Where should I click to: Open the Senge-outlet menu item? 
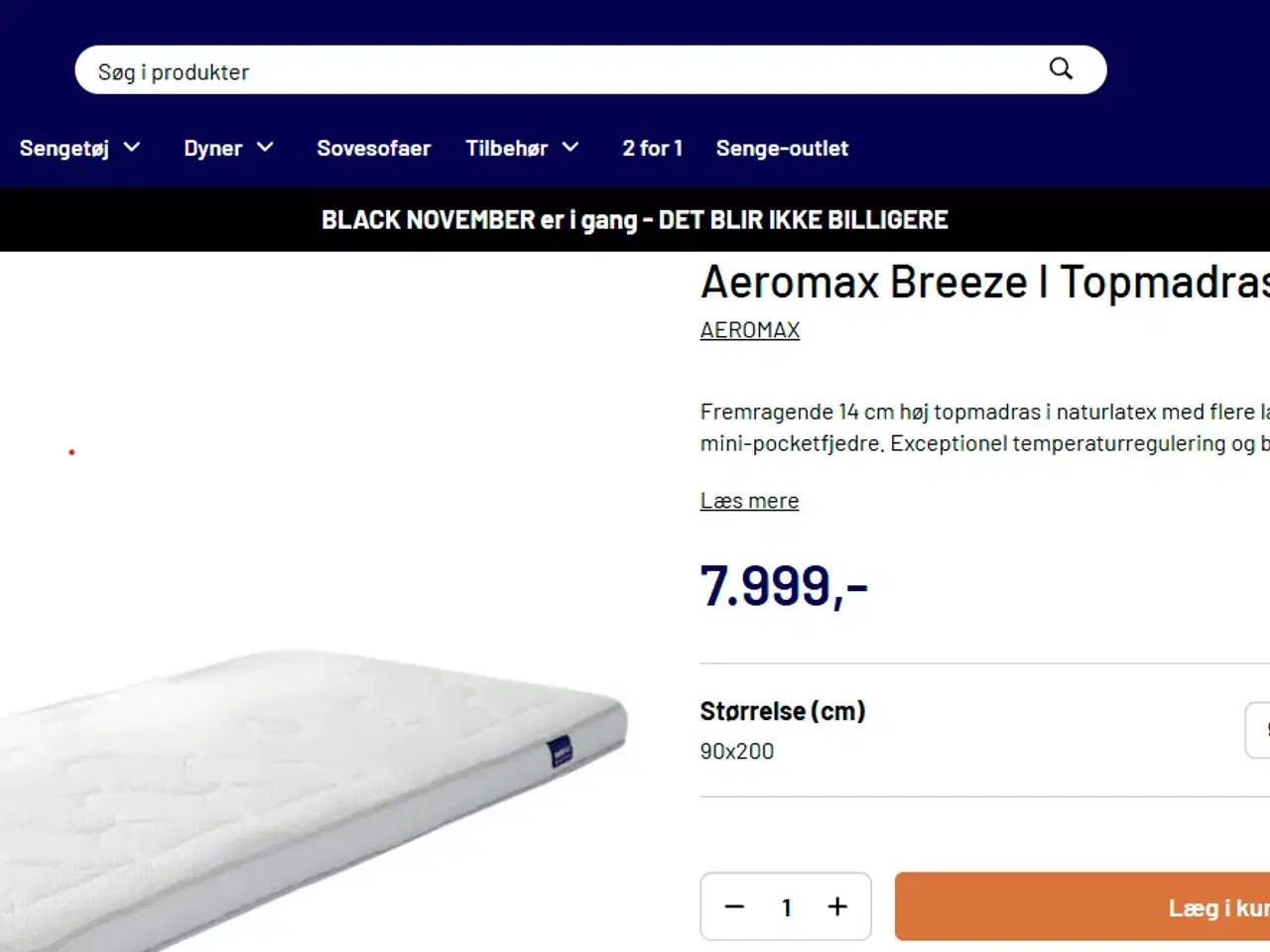tap(782, 148)
